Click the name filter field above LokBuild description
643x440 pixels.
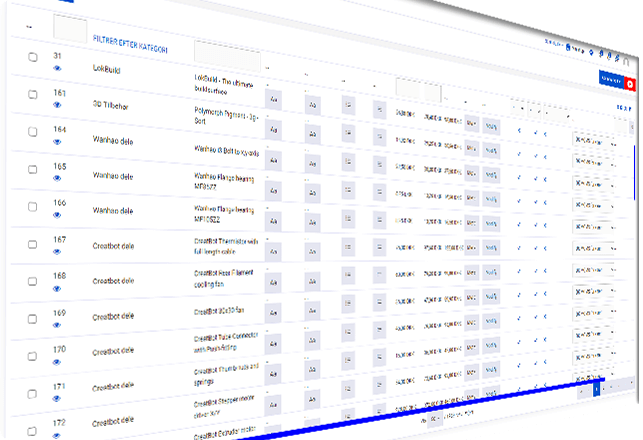coord(226,50)
